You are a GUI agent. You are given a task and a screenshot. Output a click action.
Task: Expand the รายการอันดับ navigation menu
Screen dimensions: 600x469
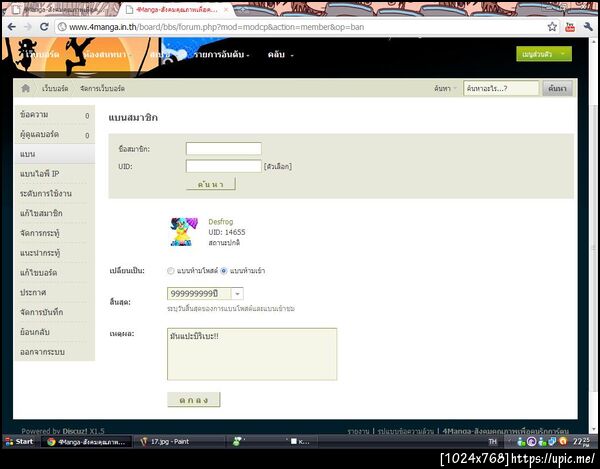click(x=222, y=54)
